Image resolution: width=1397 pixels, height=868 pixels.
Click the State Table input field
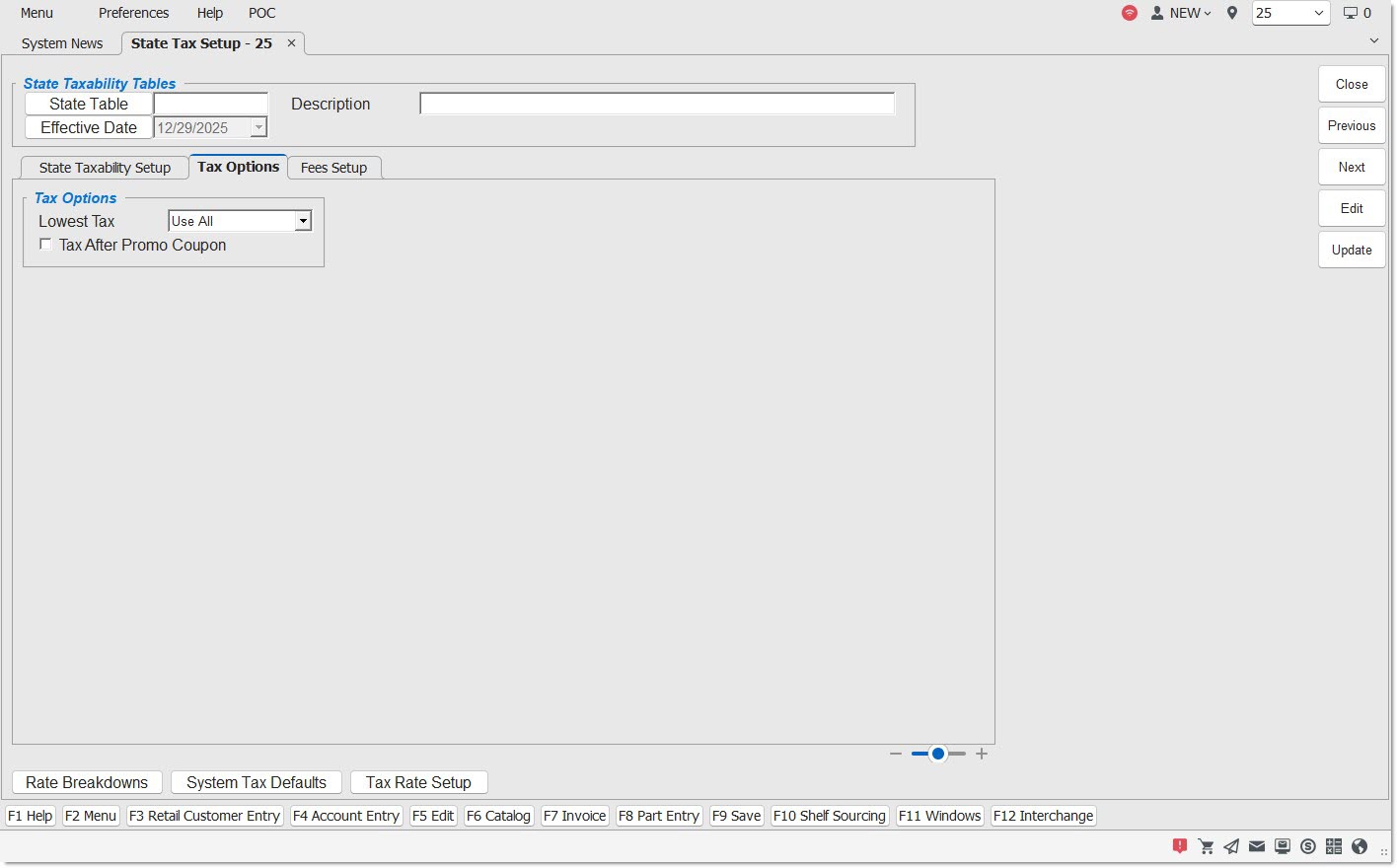pyautogui.click(x=211, y=104)
